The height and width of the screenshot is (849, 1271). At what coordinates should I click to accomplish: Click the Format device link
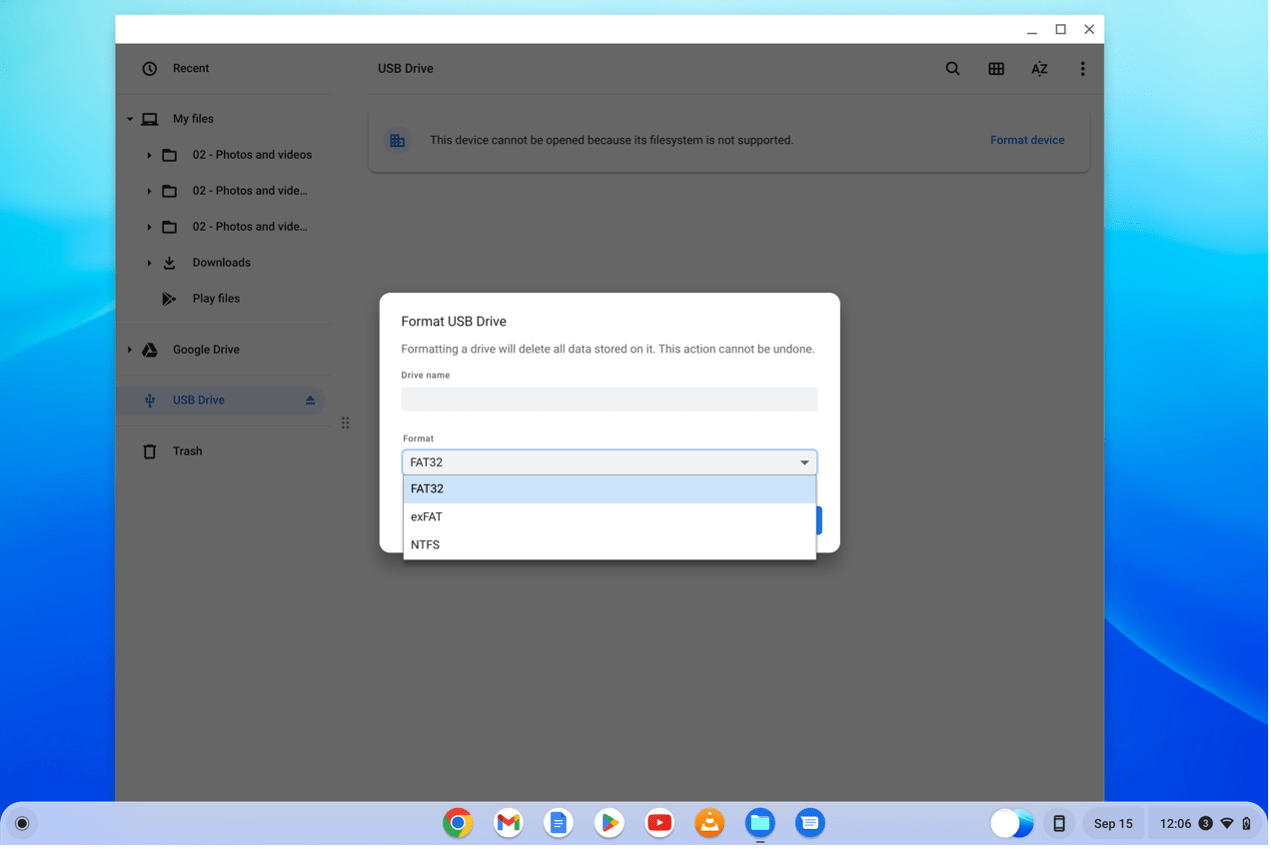1027,140
